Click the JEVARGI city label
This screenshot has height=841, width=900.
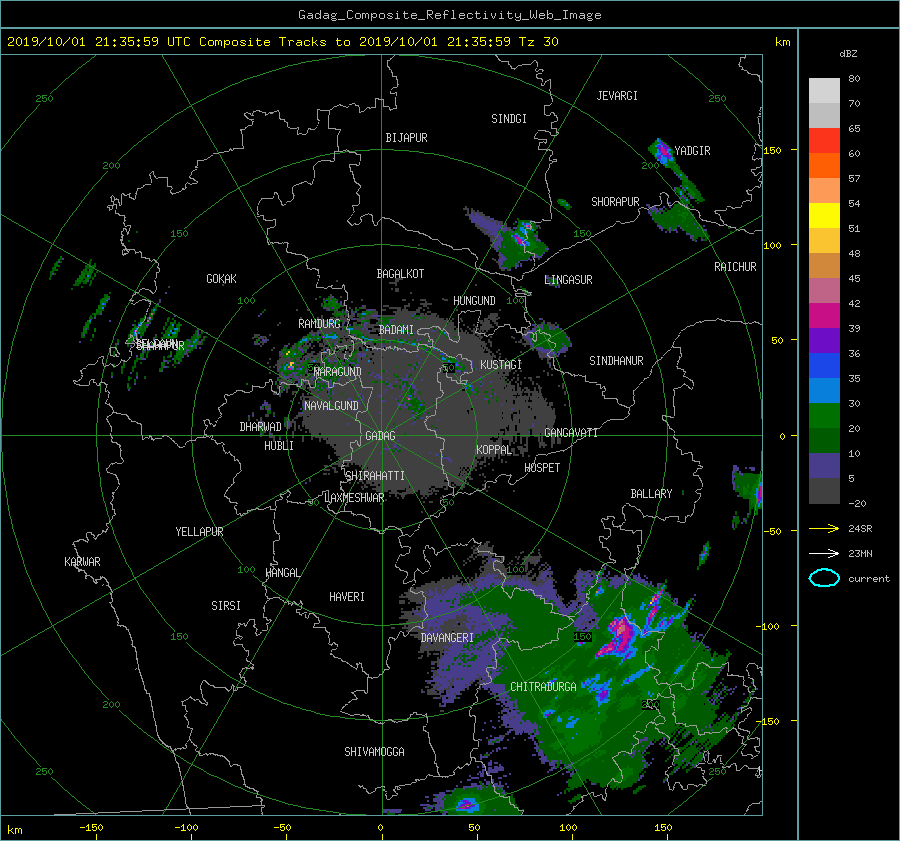[x=617, y=96]
